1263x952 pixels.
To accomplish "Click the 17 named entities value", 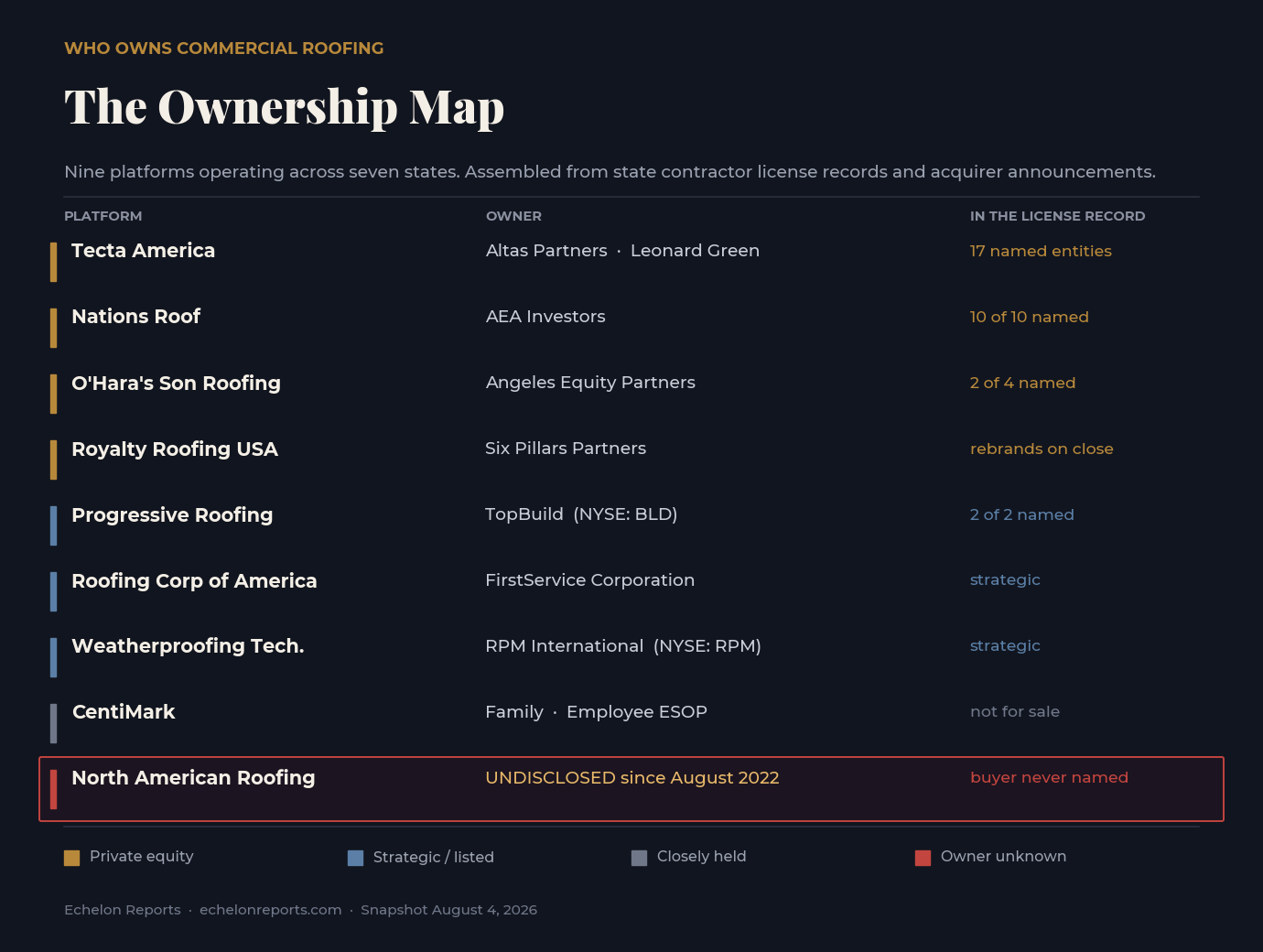I will click(x=1041, y=251).
